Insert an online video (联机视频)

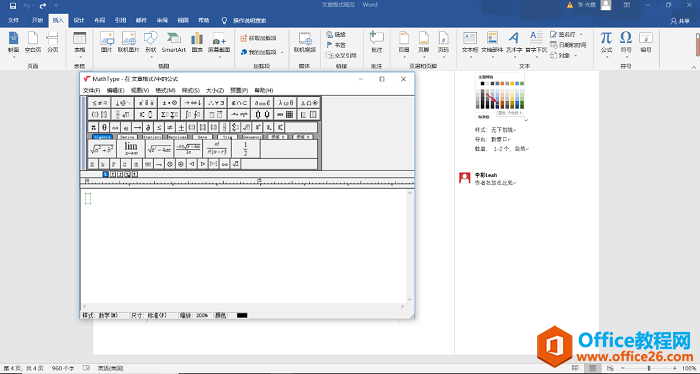click(305, 42)
